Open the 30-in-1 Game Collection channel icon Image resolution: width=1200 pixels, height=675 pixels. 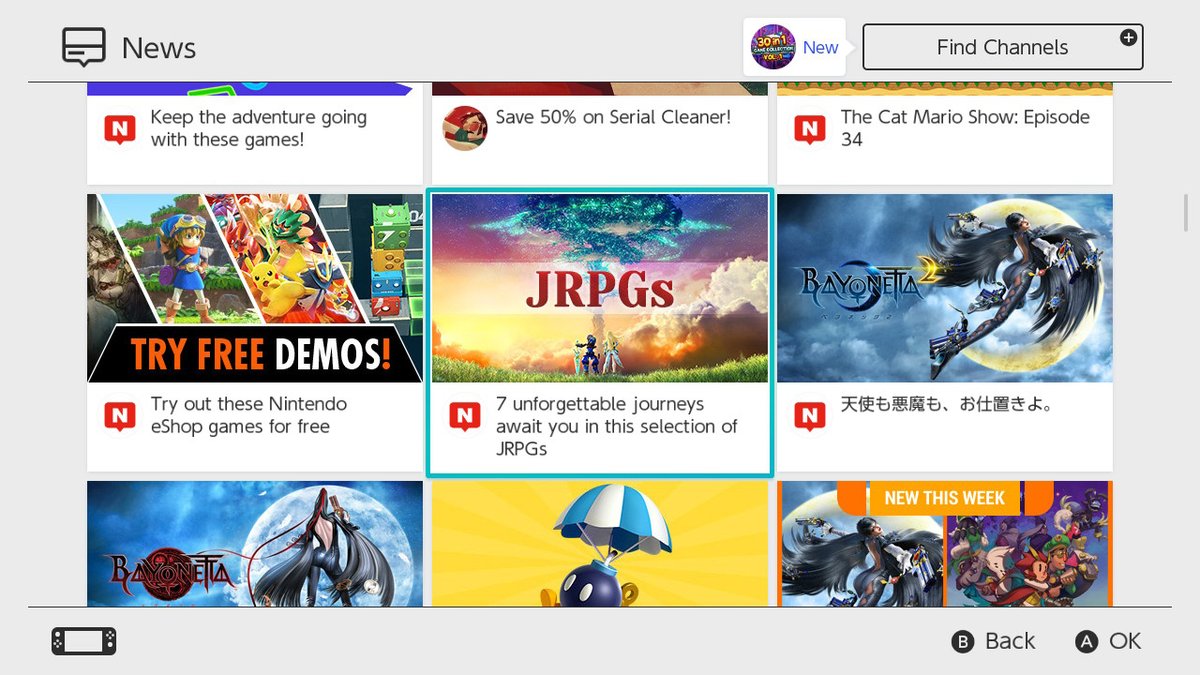pos(773,47)
